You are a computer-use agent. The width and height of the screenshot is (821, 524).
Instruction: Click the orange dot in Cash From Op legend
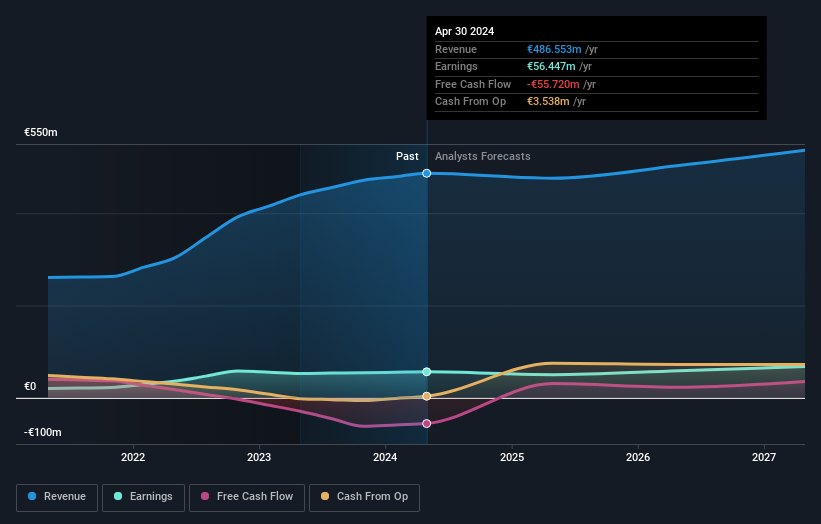point(325,496)
